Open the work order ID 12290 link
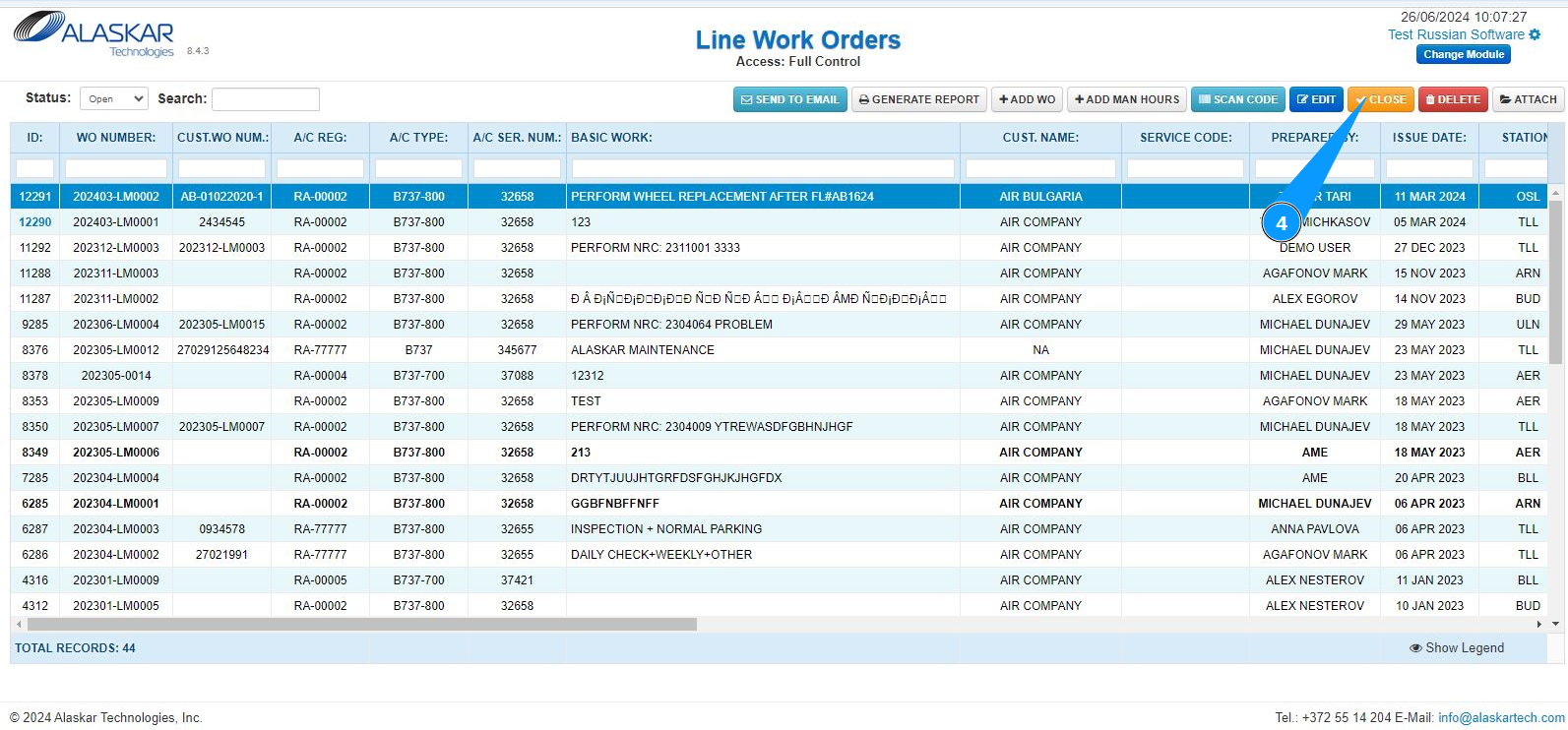 point(35,222)
